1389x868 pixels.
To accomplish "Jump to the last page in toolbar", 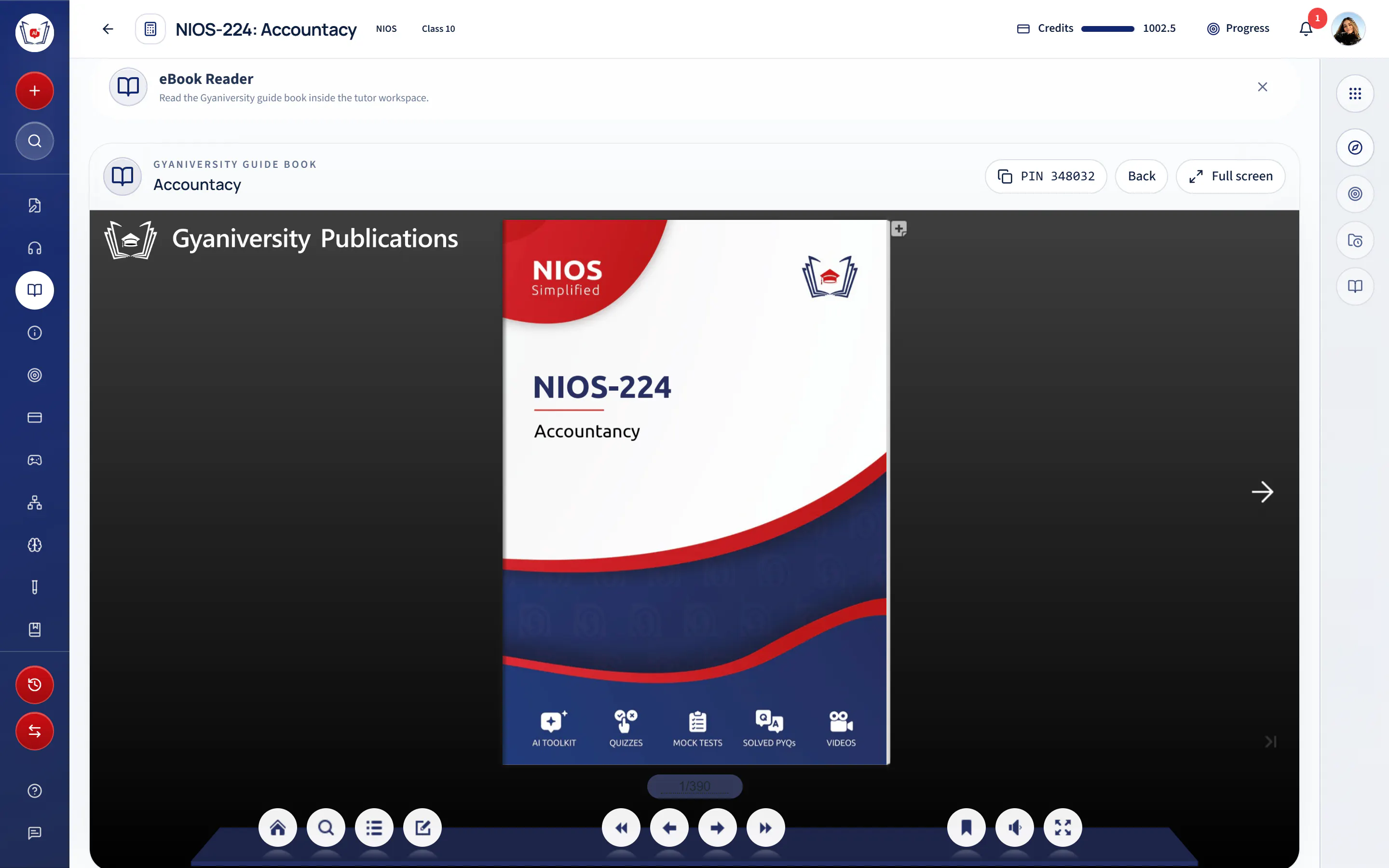I will tap(766, 828).
